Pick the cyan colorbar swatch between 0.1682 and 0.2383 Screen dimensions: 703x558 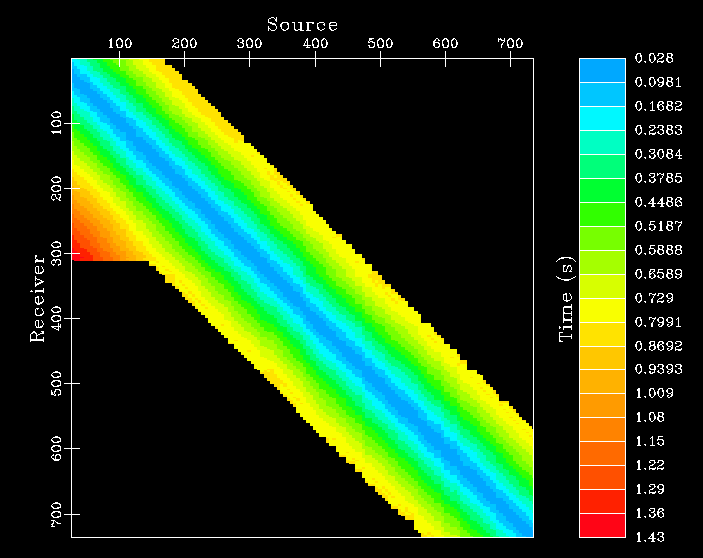(602, 118)
